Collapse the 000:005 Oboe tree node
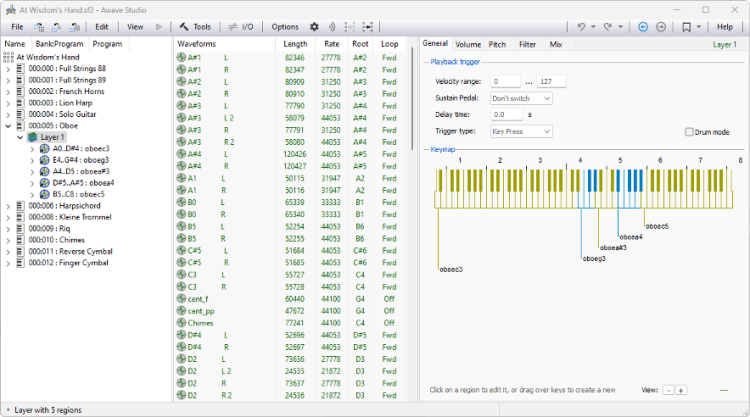This screenshot has width=750, height=417. pos(9,126)
